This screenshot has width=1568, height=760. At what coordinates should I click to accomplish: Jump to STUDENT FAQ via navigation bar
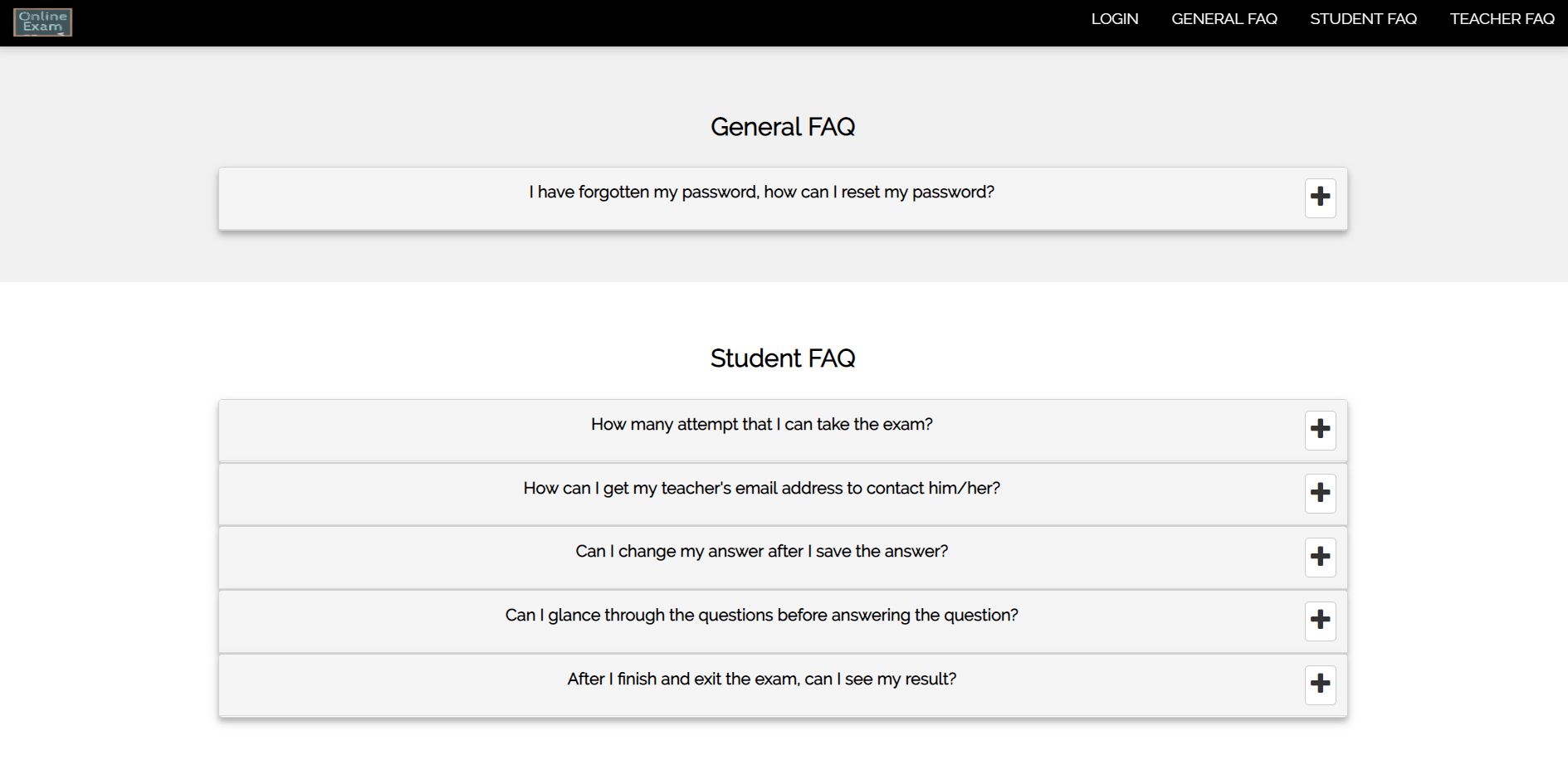tap(1363, 19)
